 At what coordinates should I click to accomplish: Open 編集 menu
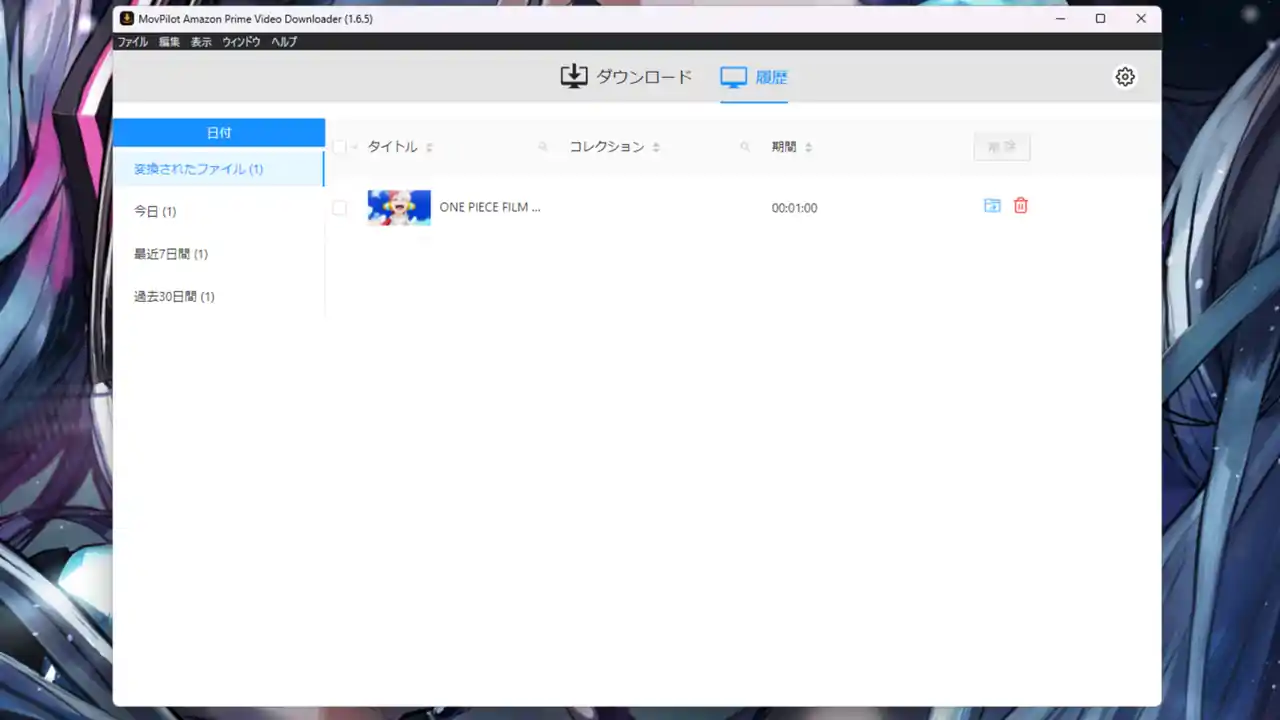click(x=169, y=42)
